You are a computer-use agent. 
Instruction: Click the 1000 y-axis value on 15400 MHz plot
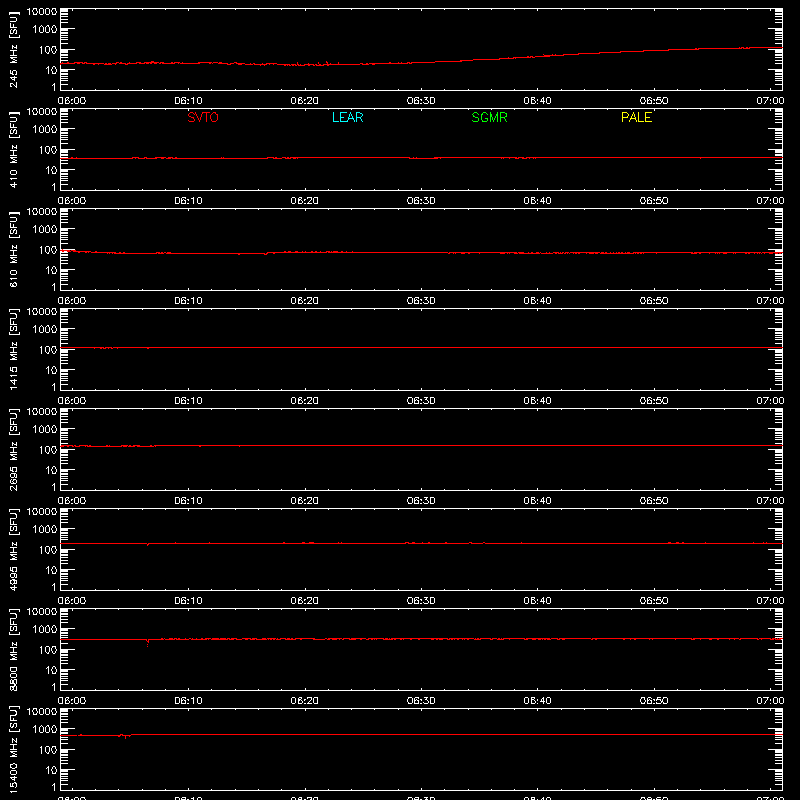point(45,729)
